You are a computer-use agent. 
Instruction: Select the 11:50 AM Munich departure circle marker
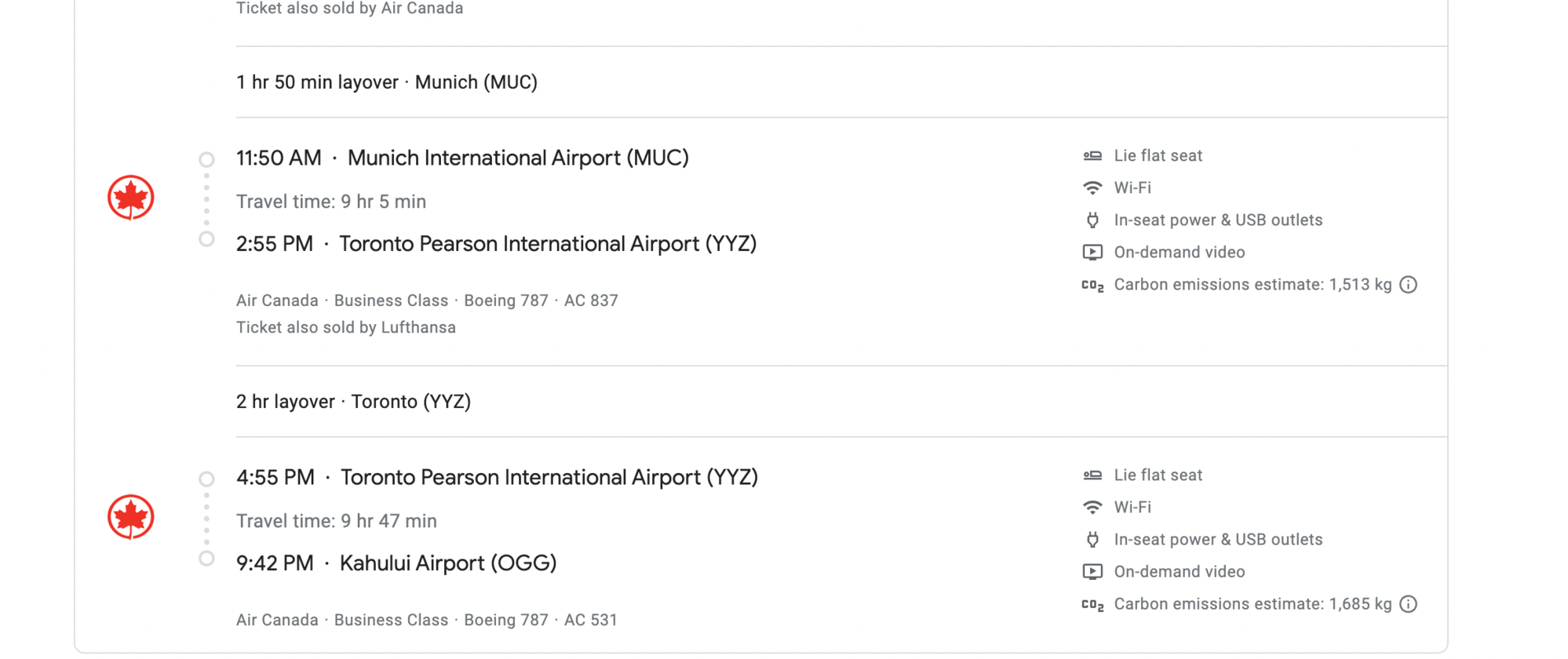pyautogui.click(x=206, y=159)
